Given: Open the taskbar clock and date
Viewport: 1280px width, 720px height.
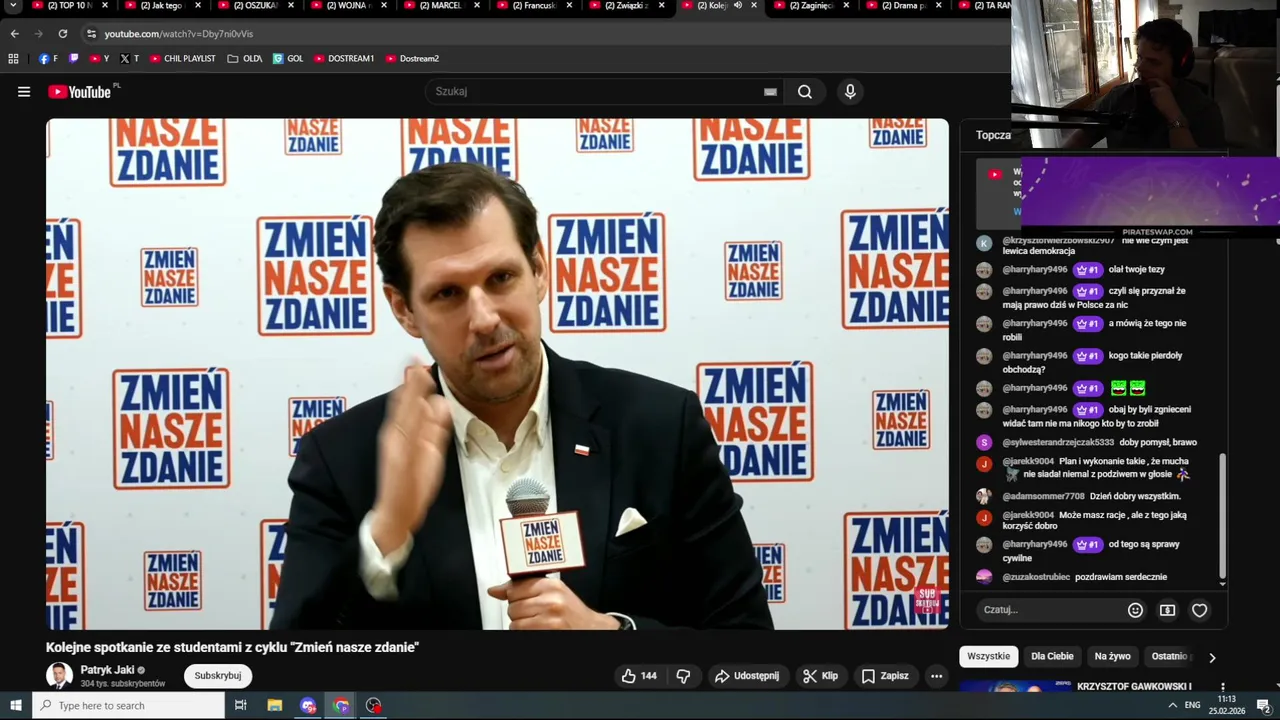Looking at the screenshot, I should click(1227, 706).
